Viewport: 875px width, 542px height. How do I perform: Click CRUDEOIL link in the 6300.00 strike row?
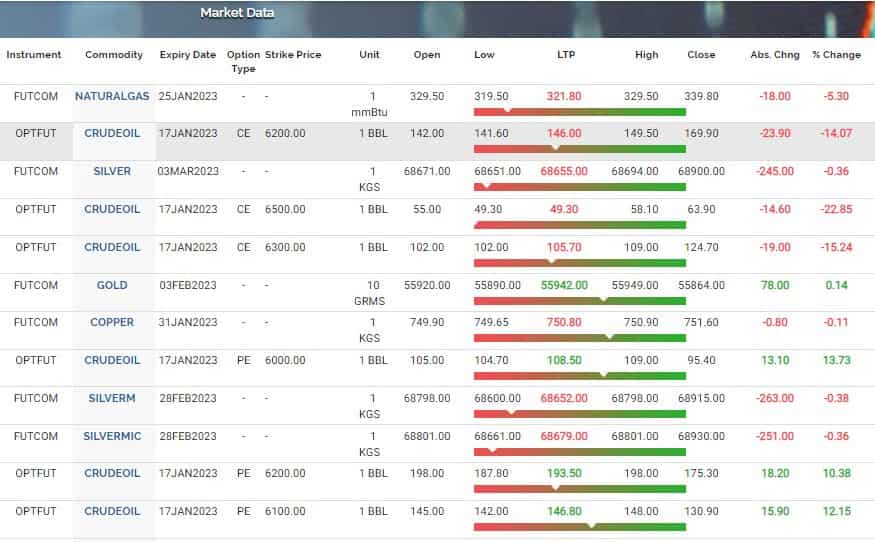pyautogui.click(x=112, y=247)
